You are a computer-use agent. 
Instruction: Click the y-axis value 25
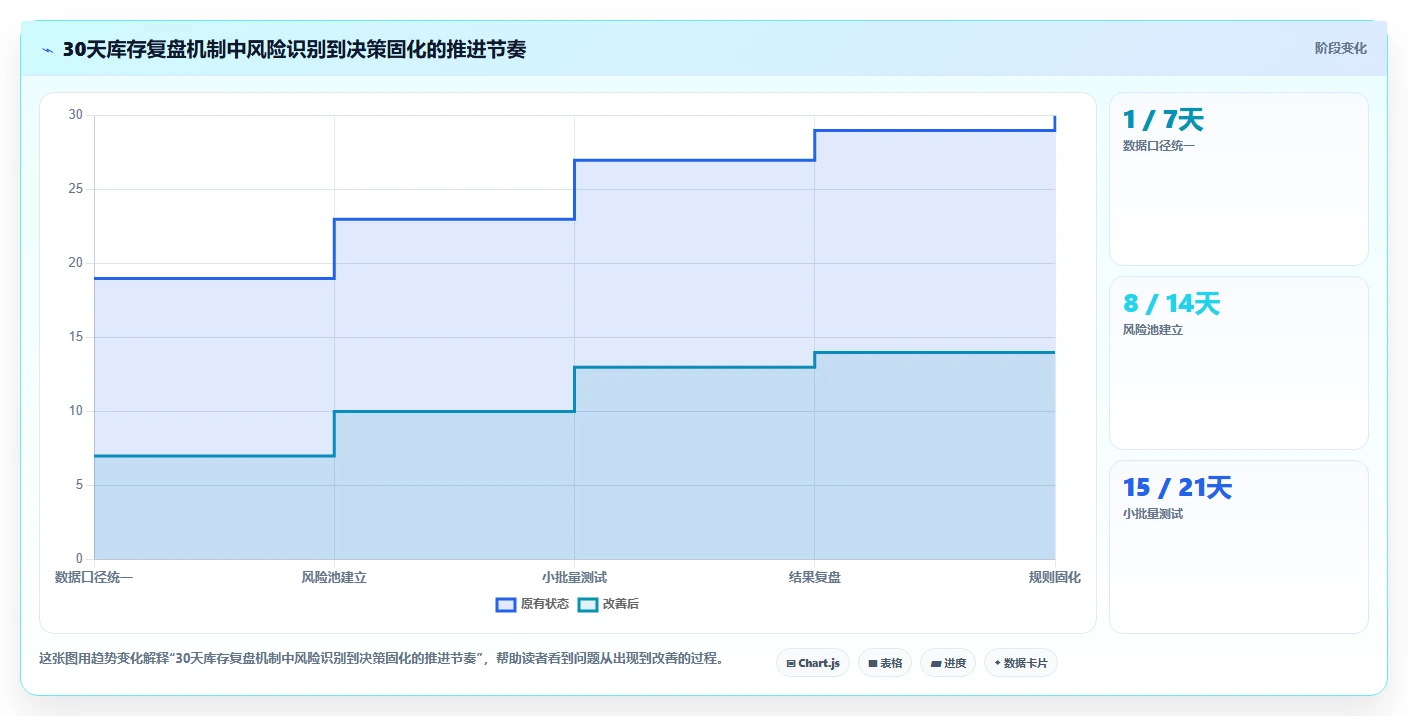pyautogui.click(x=76, y=189)
